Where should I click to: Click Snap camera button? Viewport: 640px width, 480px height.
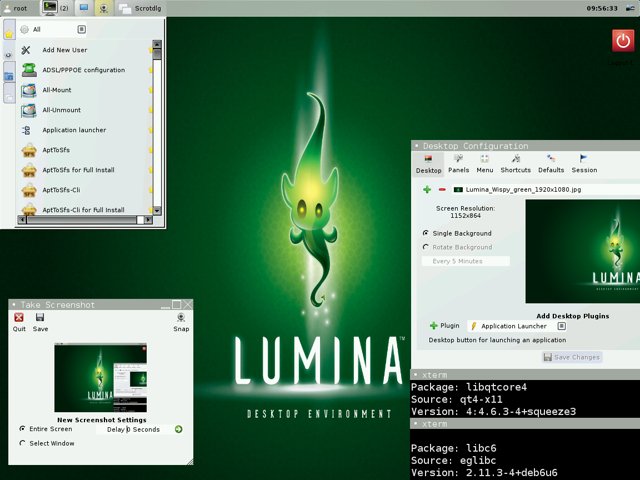click(181, 322)
